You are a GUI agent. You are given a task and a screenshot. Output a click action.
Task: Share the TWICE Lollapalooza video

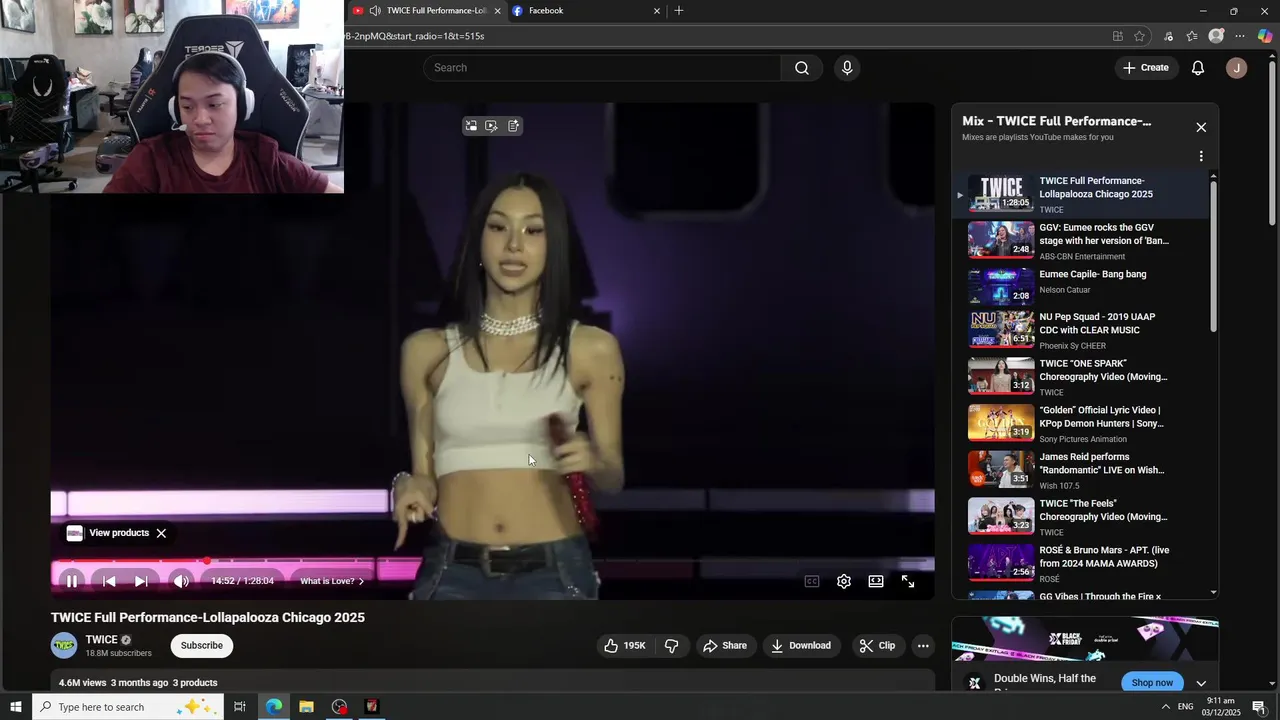[725, 646]
